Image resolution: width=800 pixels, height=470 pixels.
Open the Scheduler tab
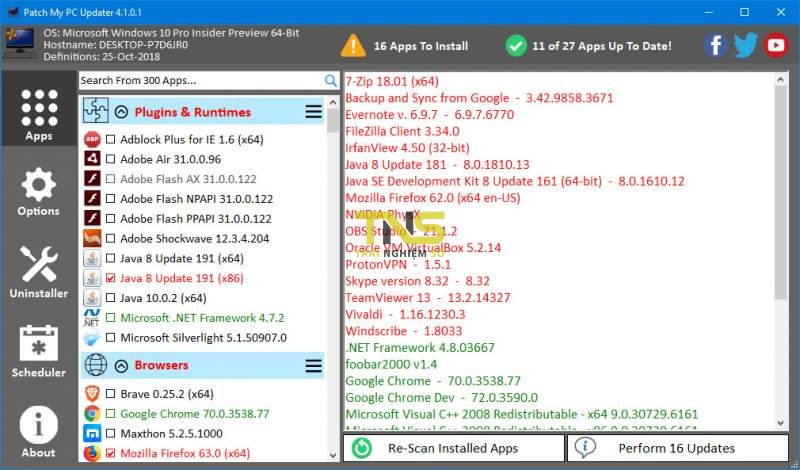[39, 351]
